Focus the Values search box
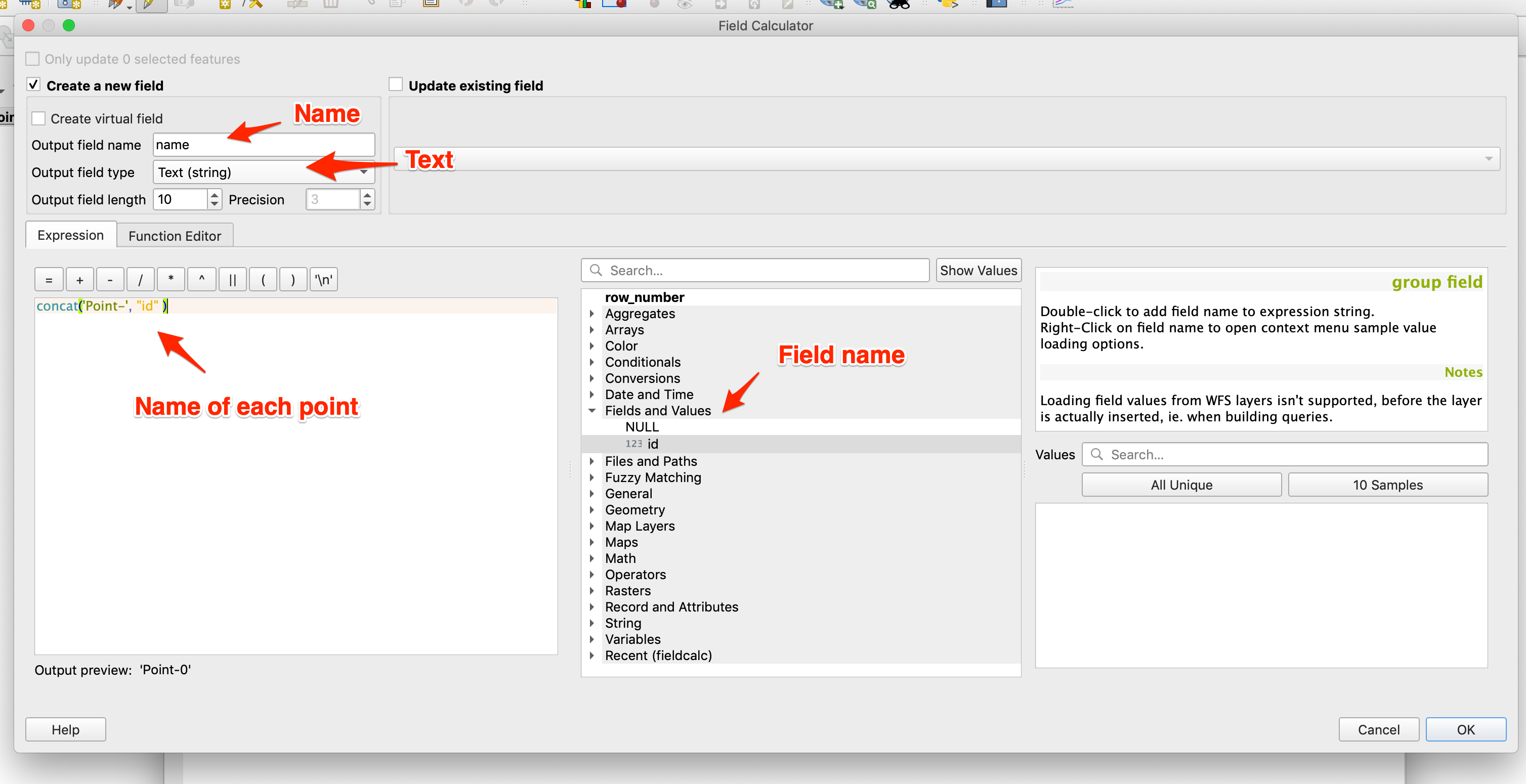1526x784 pixels. coord(1284,454)
